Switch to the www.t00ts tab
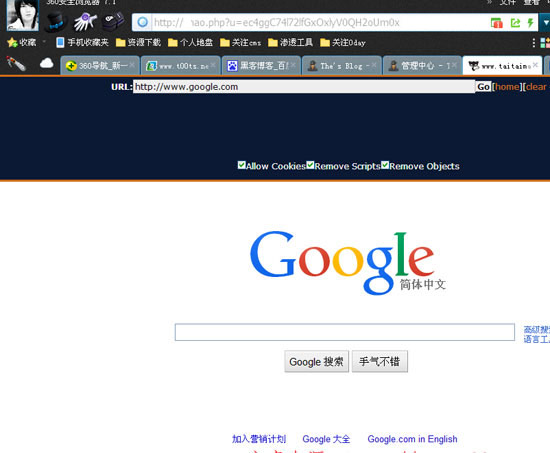Viewport: 550px width, 453px height. click(x=180, y=66)
